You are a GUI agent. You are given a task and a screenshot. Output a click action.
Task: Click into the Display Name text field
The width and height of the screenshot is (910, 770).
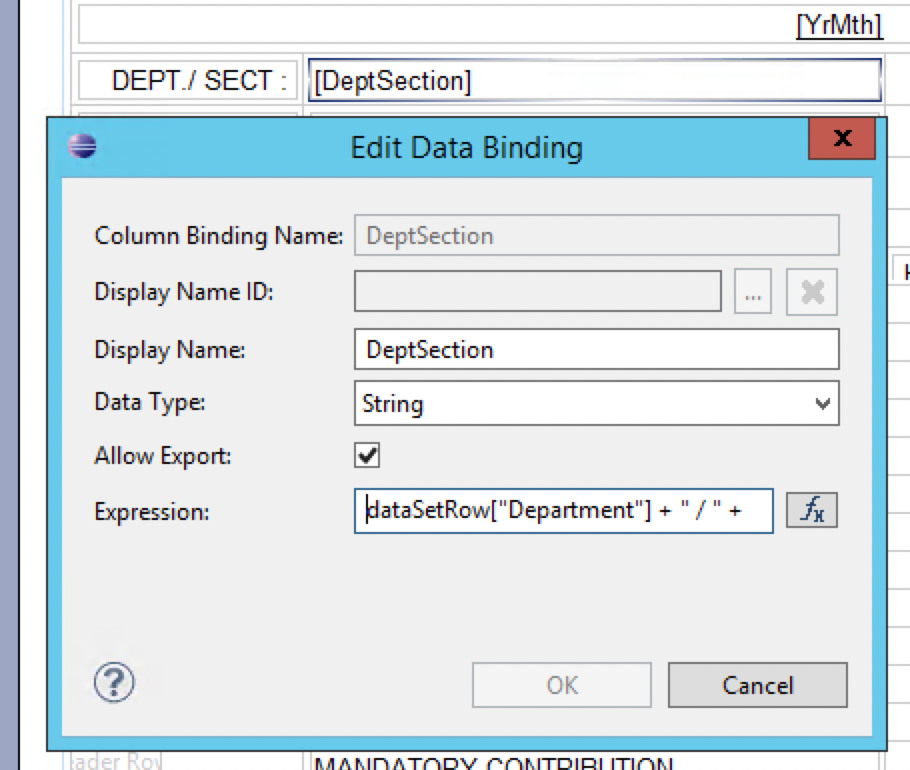pyautogui.click(x=596, y=350)
